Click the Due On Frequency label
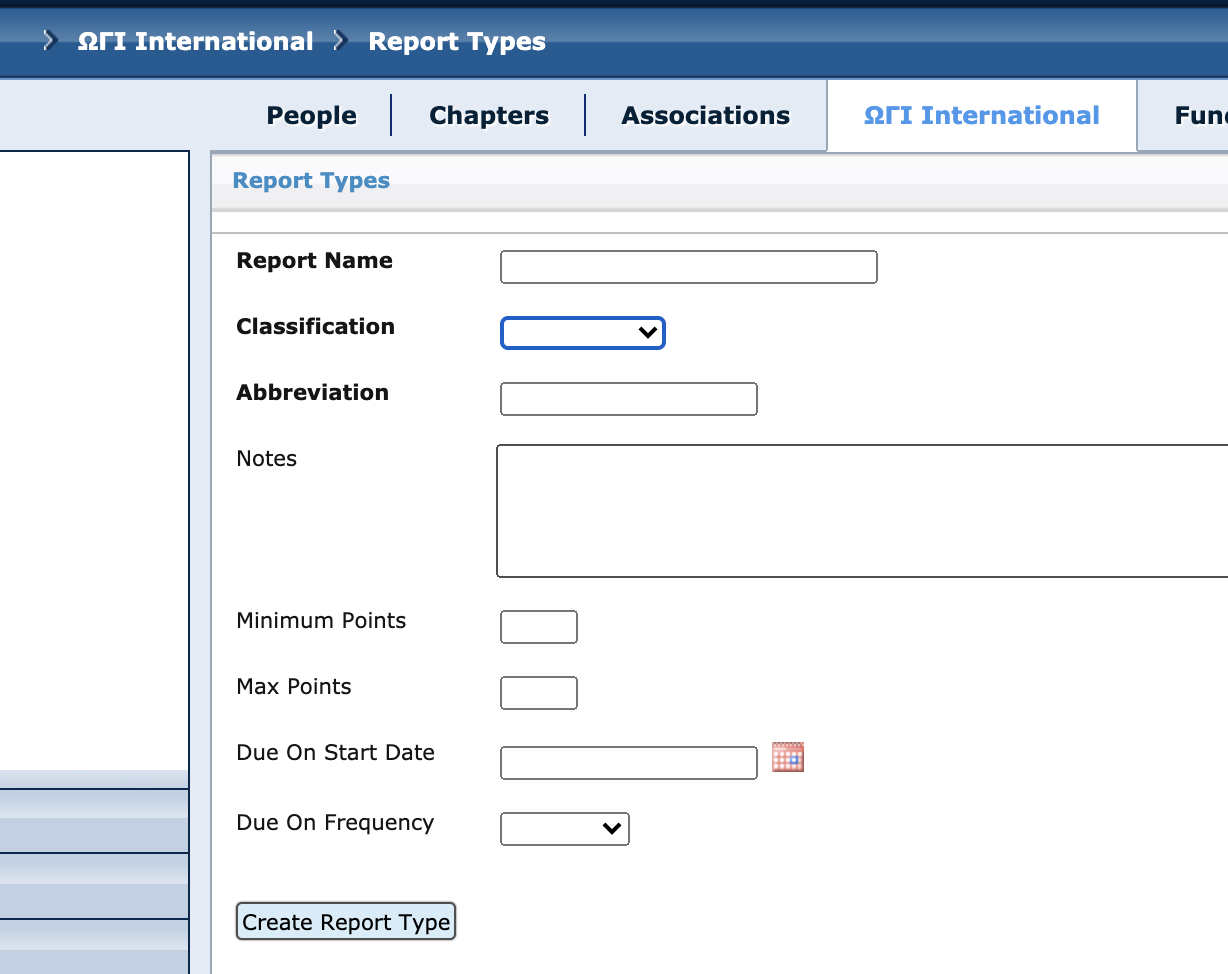The image size is (1228, 974). click(x=335, y=823)
